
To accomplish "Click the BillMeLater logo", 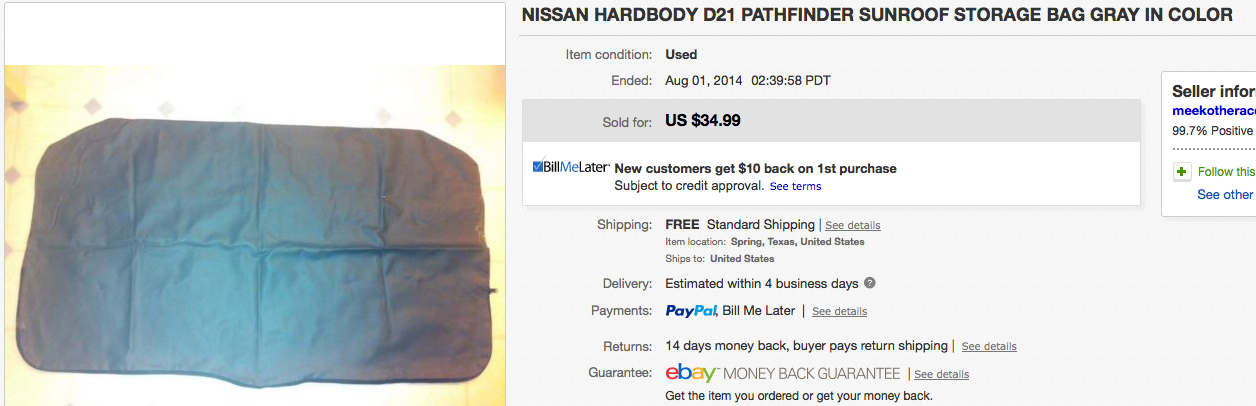I will coord(571,167).
